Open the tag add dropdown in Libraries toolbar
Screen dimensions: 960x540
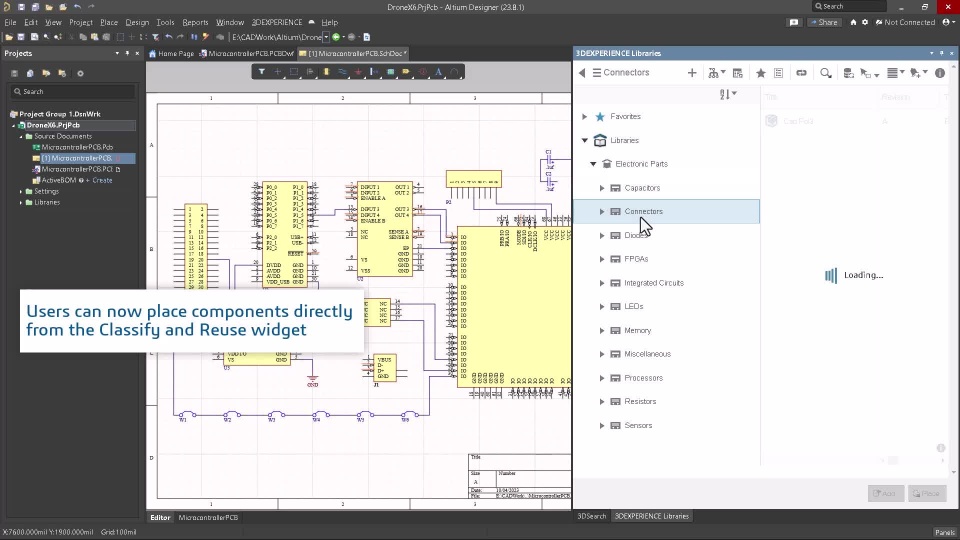point(918,73)
